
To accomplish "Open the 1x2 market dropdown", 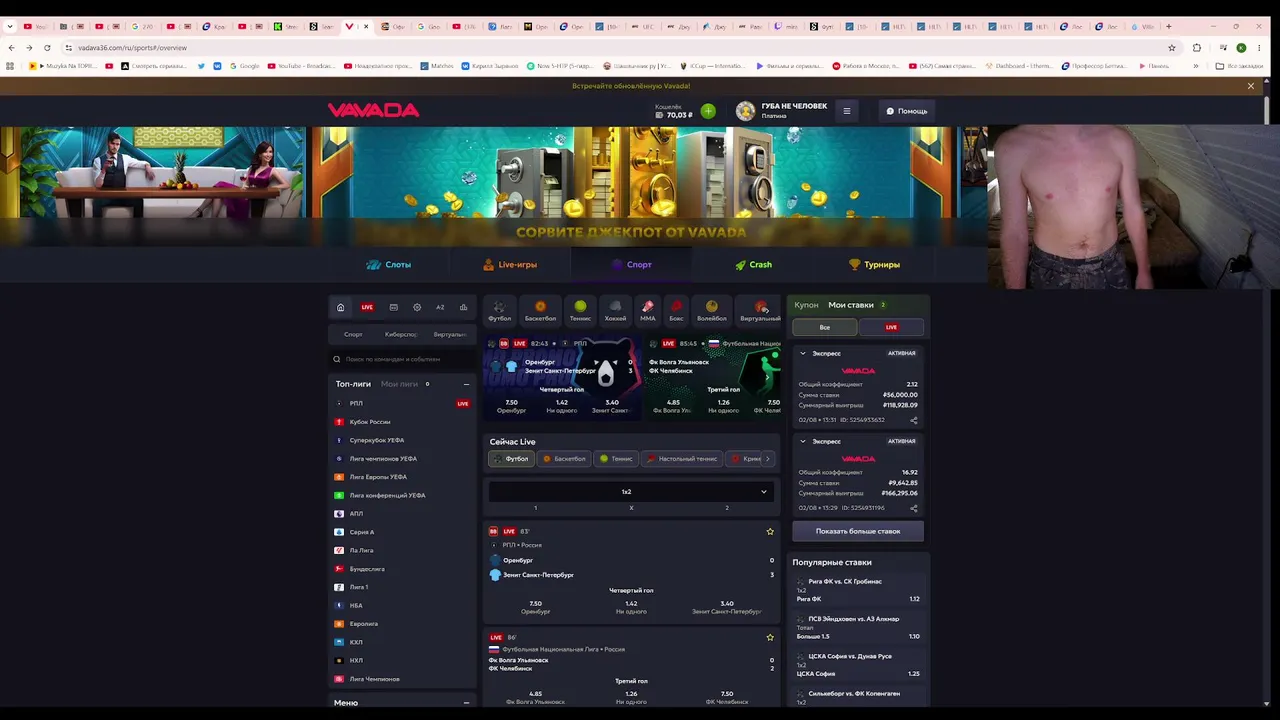I will point(630,491).
